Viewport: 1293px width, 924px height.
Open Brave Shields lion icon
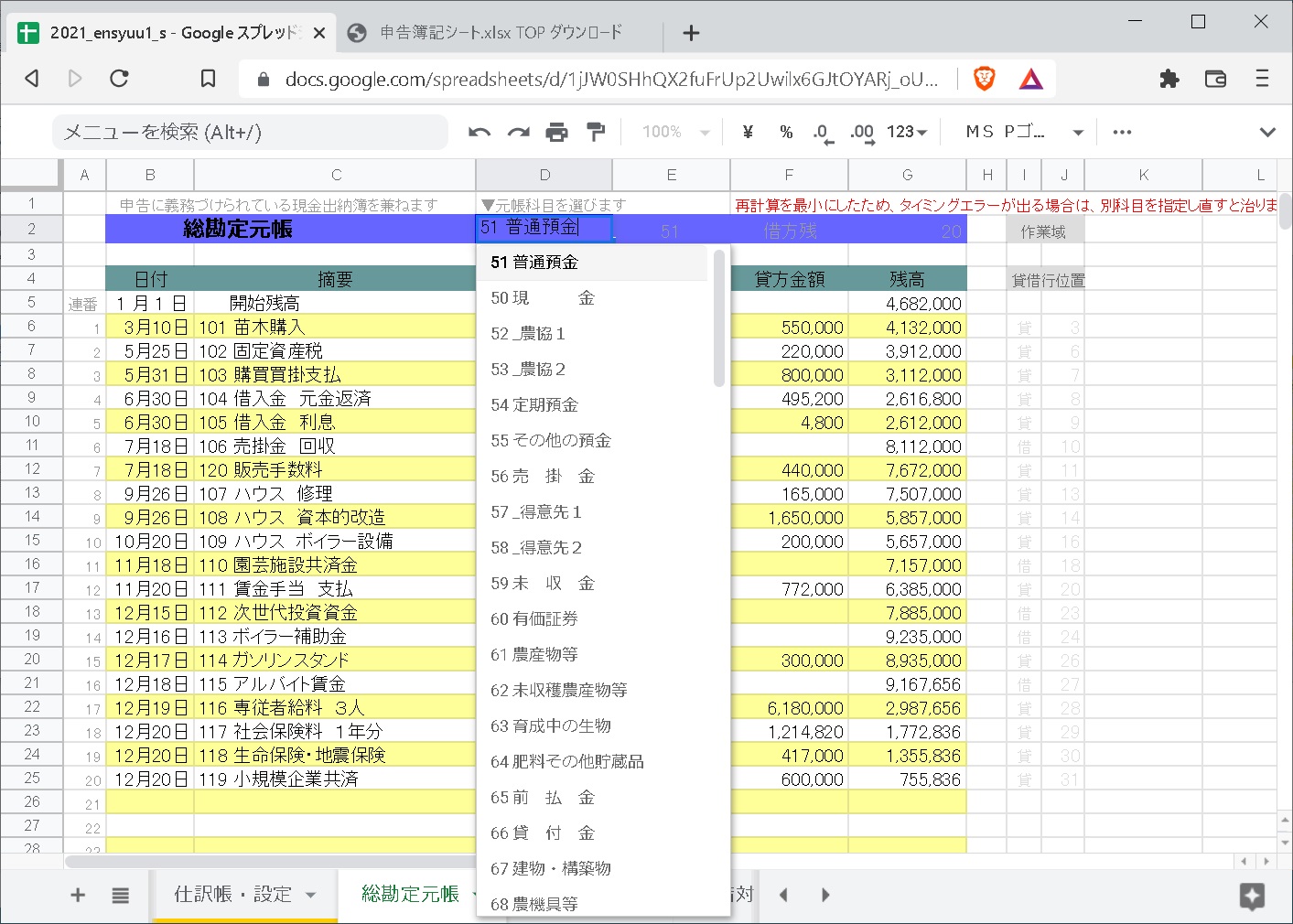point(985,79)
